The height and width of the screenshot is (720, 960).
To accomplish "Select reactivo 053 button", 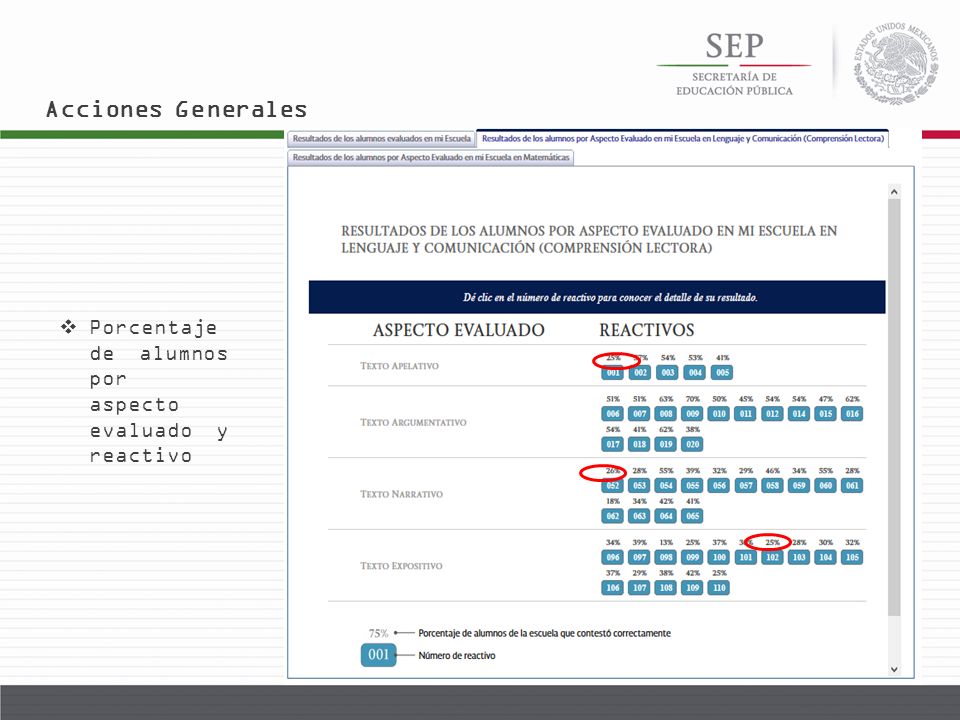I will pos(639,486).
